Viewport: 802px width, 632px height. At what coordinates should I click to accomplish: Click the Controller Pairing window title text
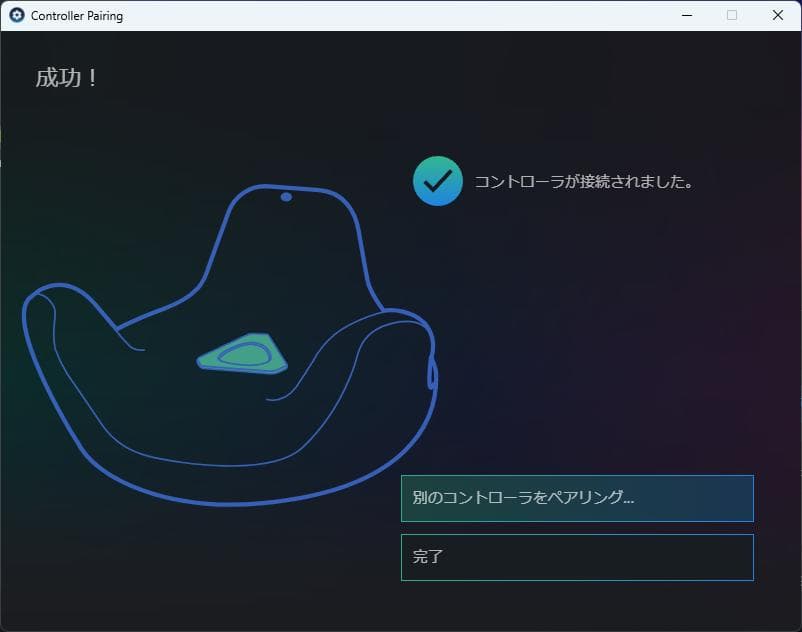[x=77, y=16]
